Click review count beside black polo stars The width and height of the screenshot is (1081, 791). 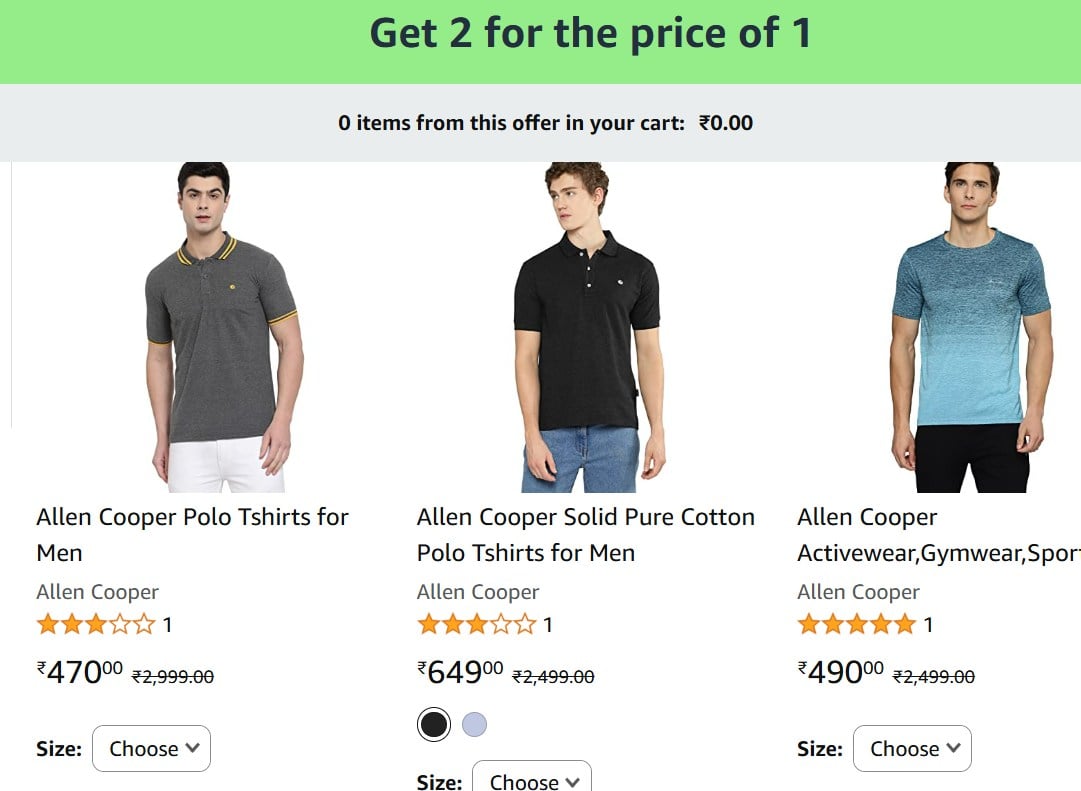point(547,625)
